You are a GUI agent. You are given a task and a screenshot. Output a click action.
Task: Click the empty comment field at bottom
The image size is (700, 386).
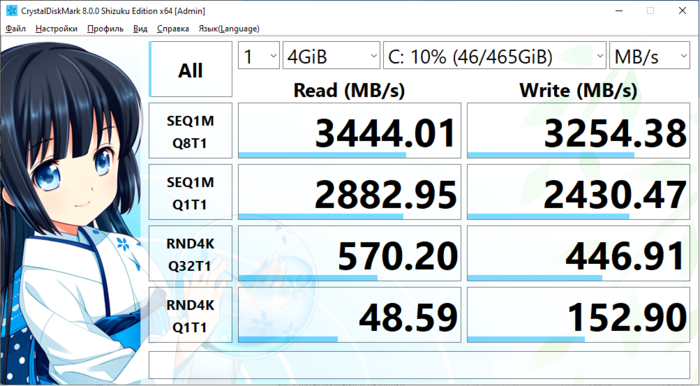coord(419,365)
